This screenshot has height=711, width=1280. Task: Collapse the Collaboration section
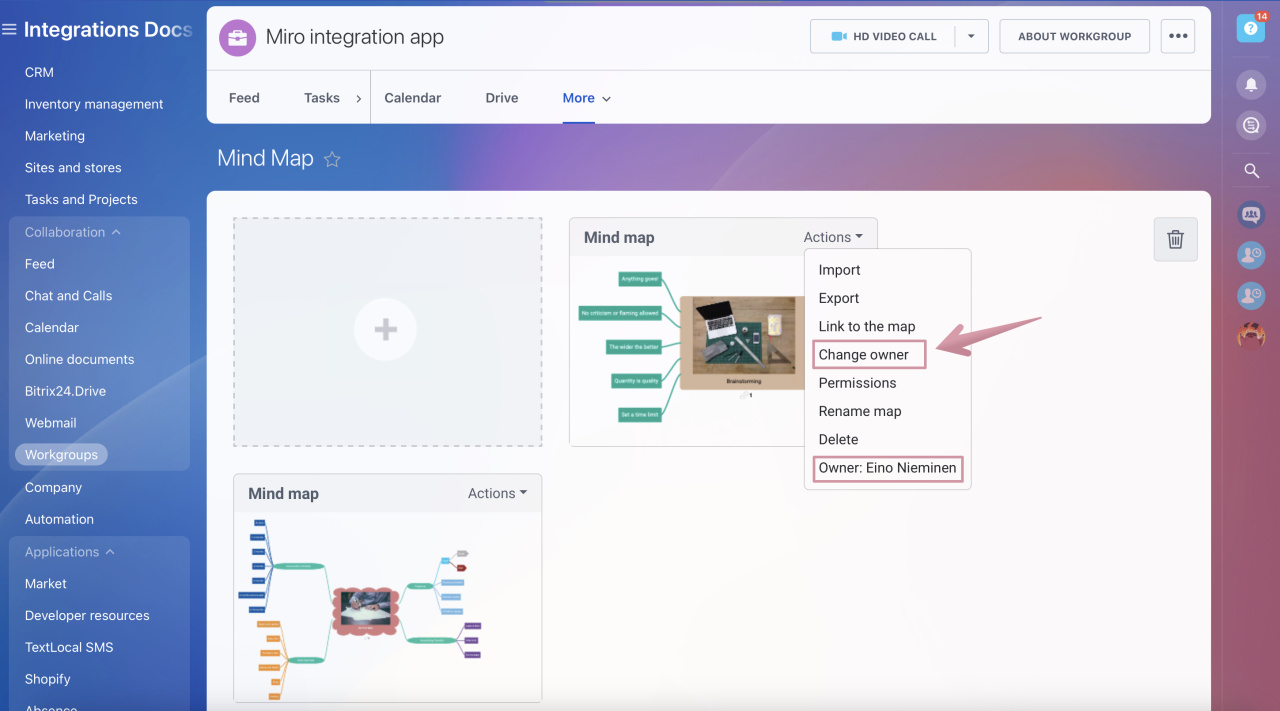pyautogui.click(x=73, y=232)
